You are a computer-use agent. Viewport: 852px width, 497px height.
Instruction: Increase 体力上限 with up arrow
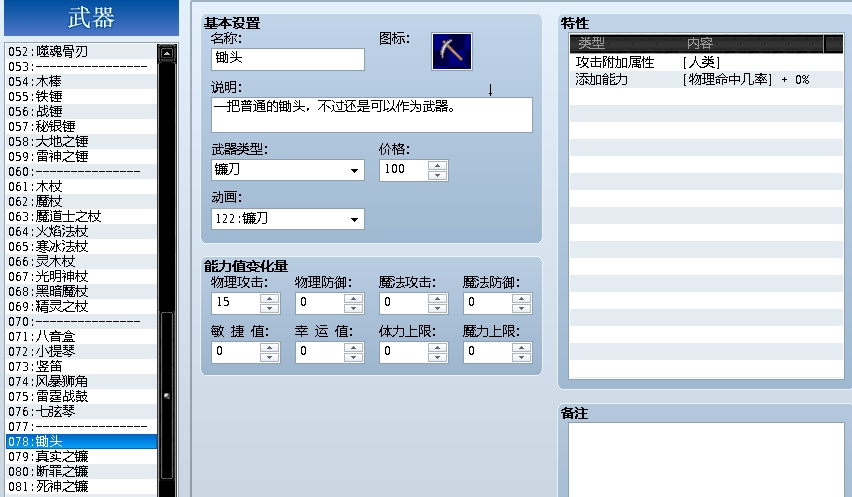tap(437, 347)
